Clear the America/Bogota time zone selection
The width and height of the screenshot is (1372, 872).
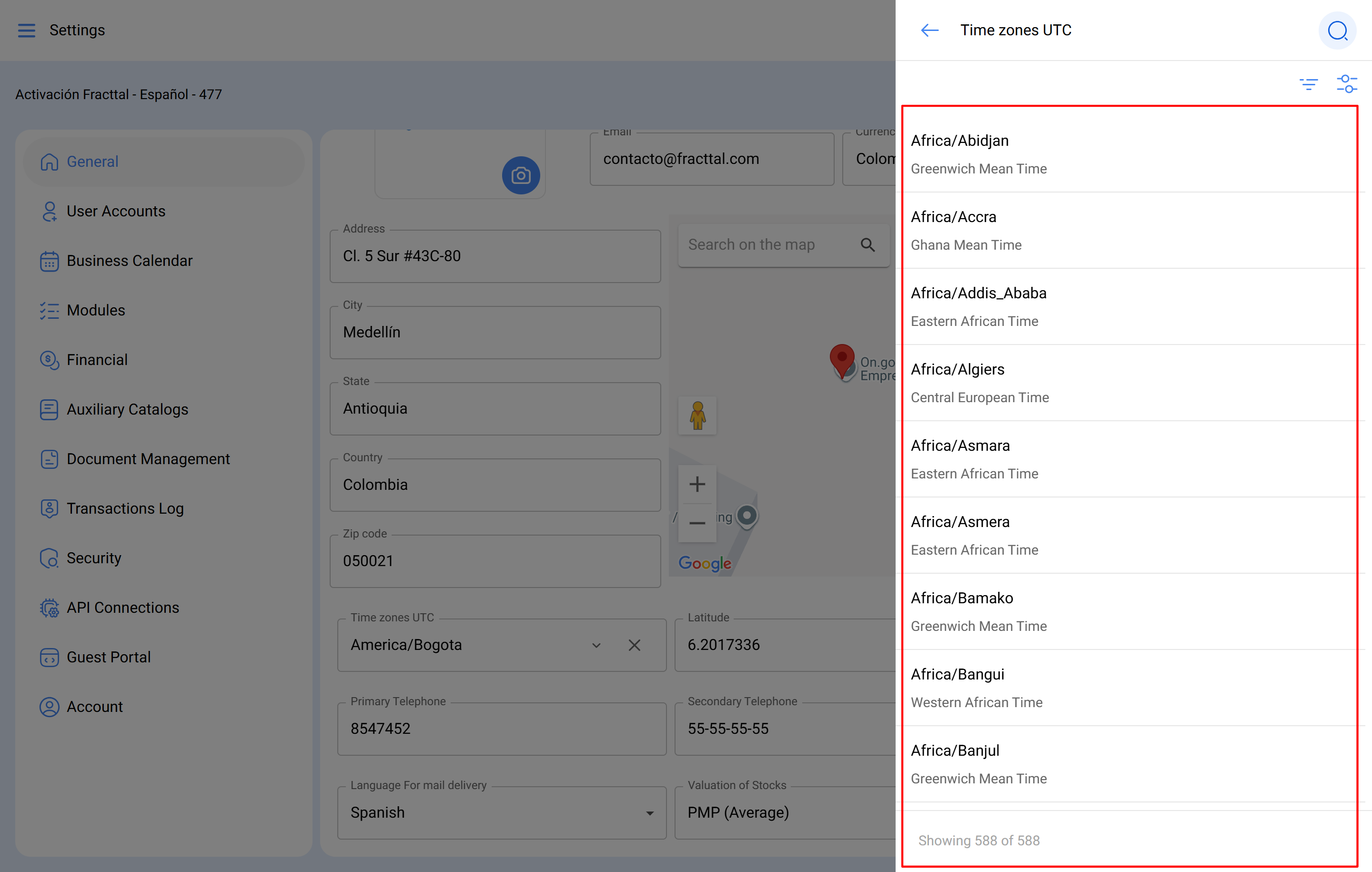tap(634, 645)
